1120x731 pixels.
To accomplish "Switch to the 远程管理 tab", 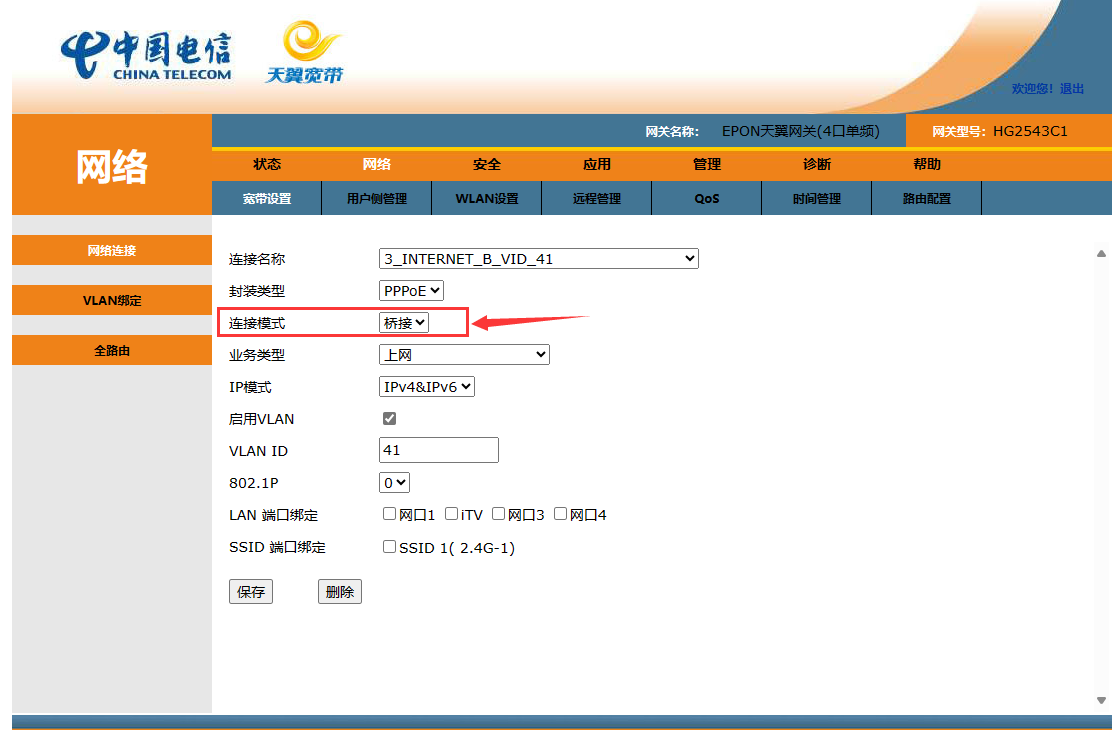I will click(x=597, y=199).
